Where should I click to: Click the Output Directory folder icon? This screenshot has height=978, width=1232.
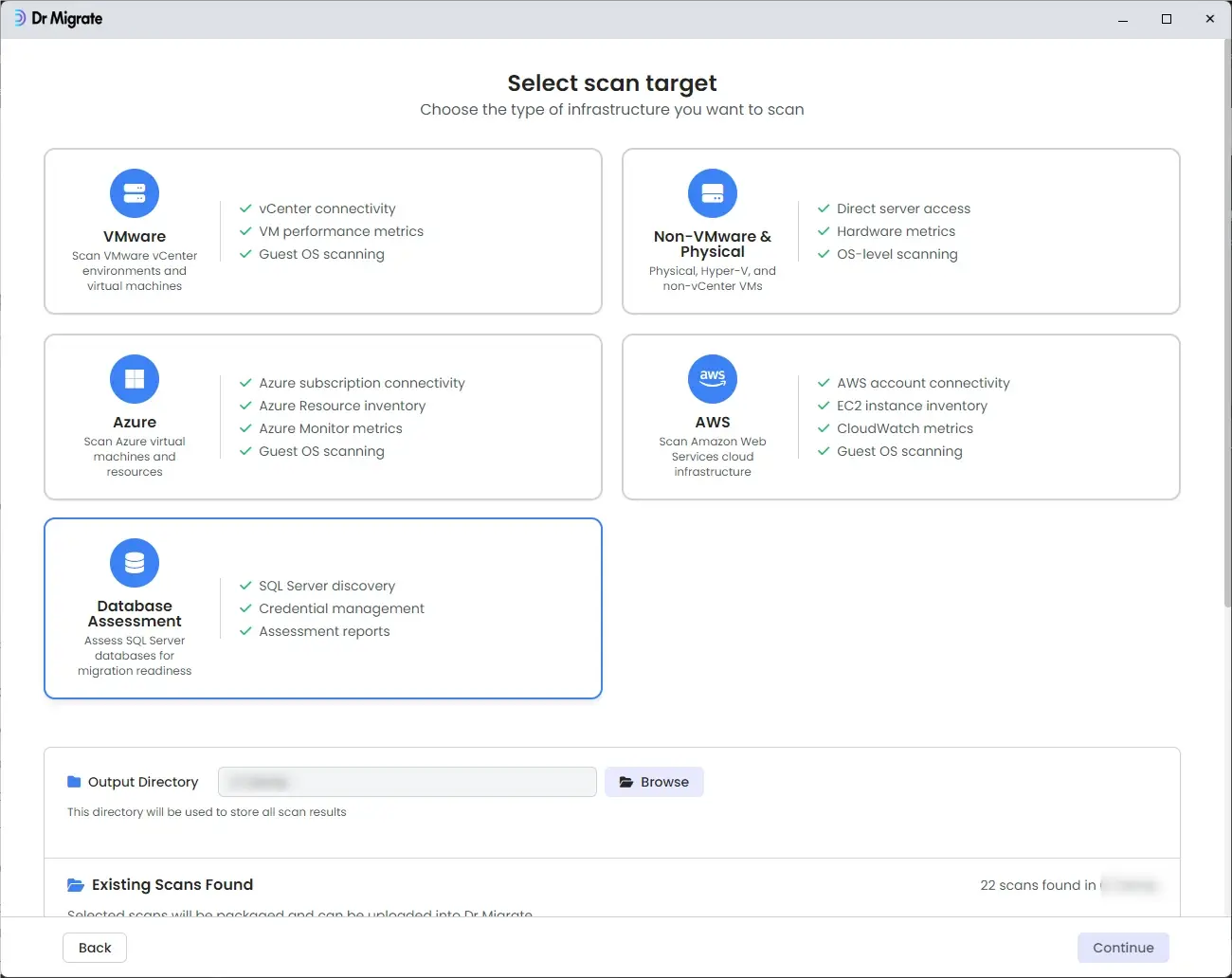(x=74, y=782)
